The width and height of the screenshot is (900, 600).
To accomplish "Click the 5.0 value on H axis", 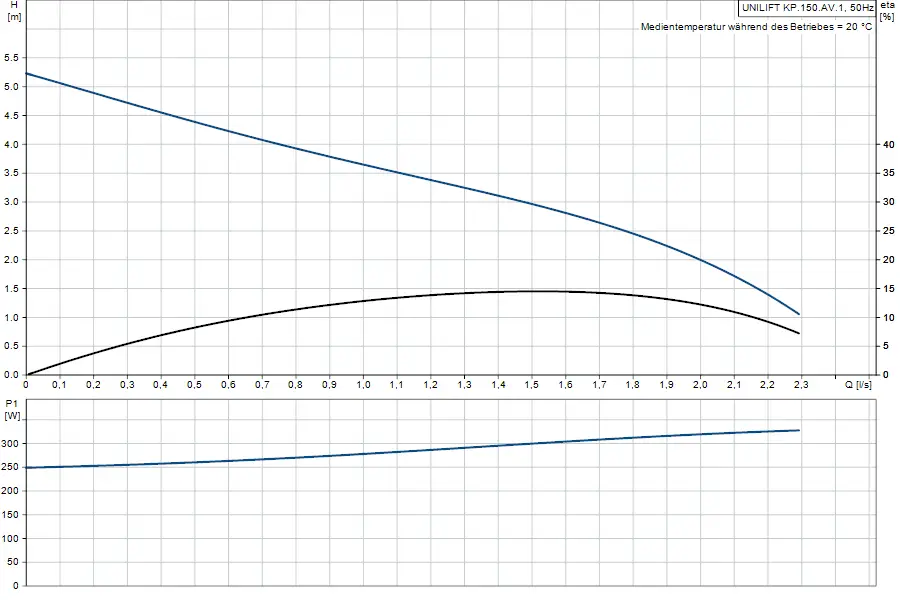I will click(11, 87).
